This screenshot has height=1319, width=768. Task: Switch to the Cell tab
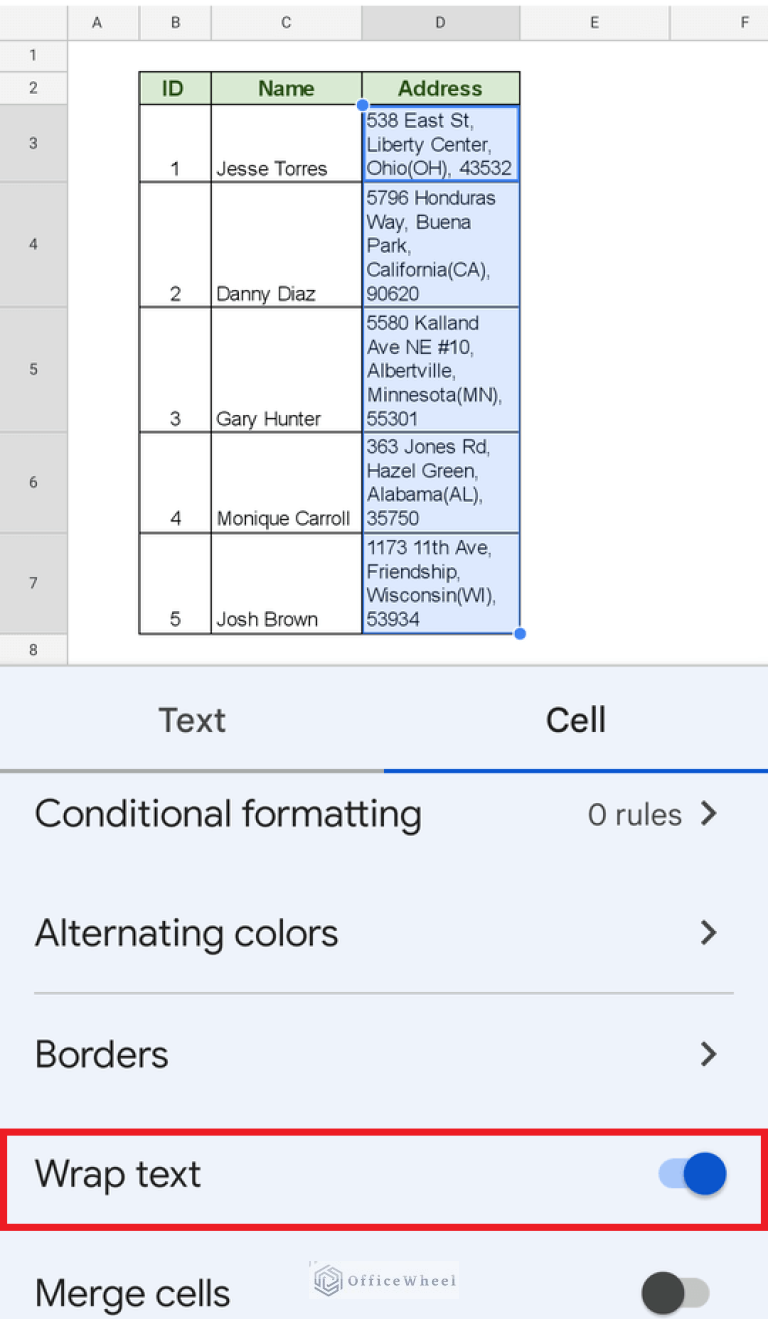pyautogui.click(x=576, y=719)
